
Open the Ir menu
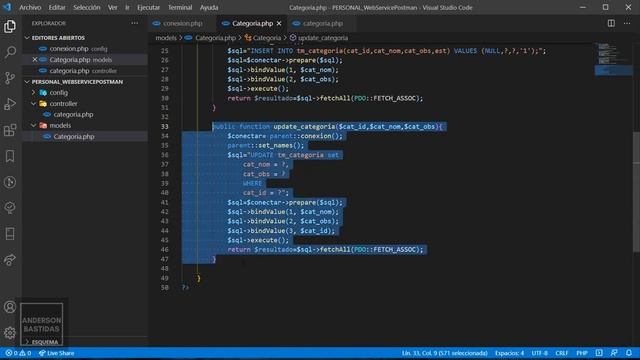(x=127, y=7)
